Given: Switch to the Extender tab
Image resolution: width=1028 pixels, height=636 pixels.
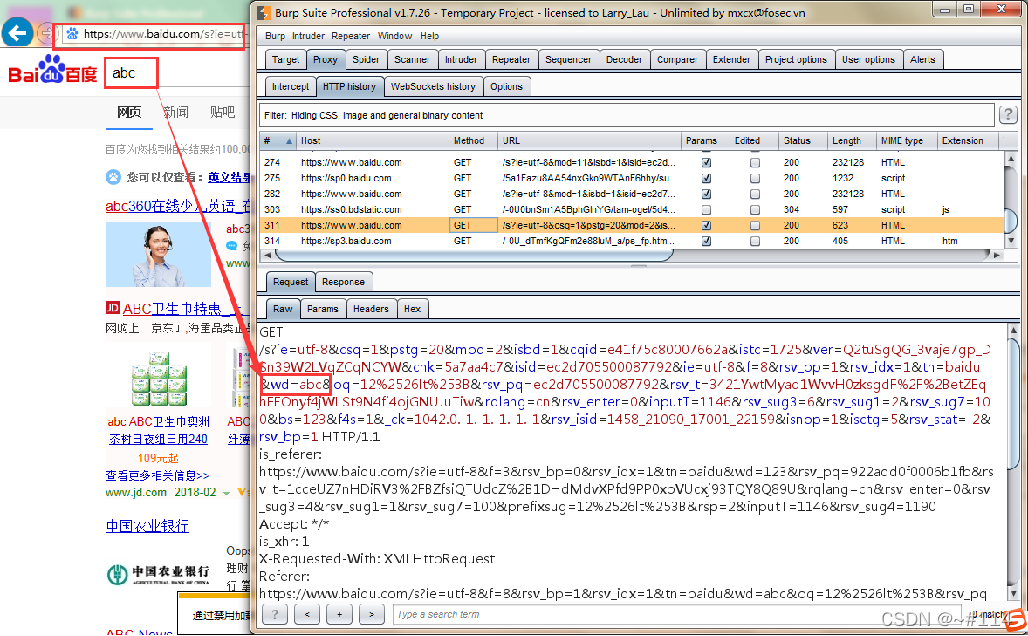Looking at the screenshot, I should pos(731,60).
